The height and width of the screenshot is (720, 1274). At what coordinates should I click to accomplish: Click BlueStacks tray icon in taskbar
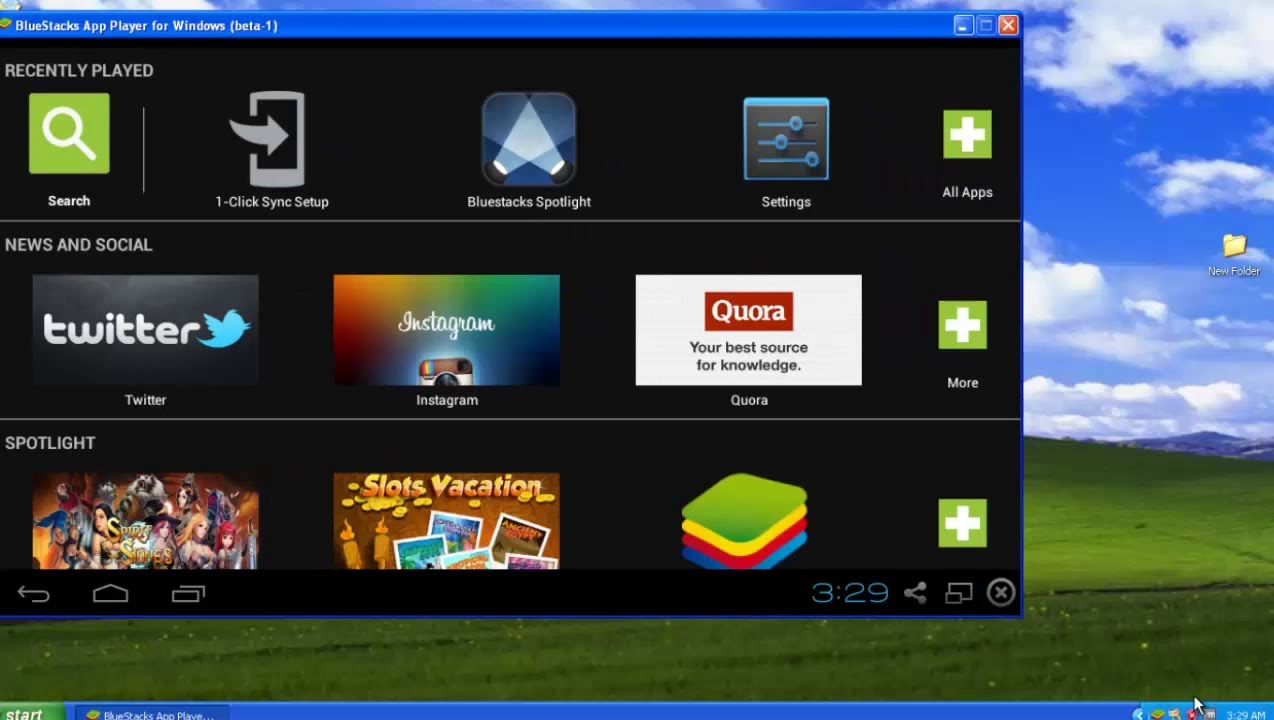[1157, 714]
